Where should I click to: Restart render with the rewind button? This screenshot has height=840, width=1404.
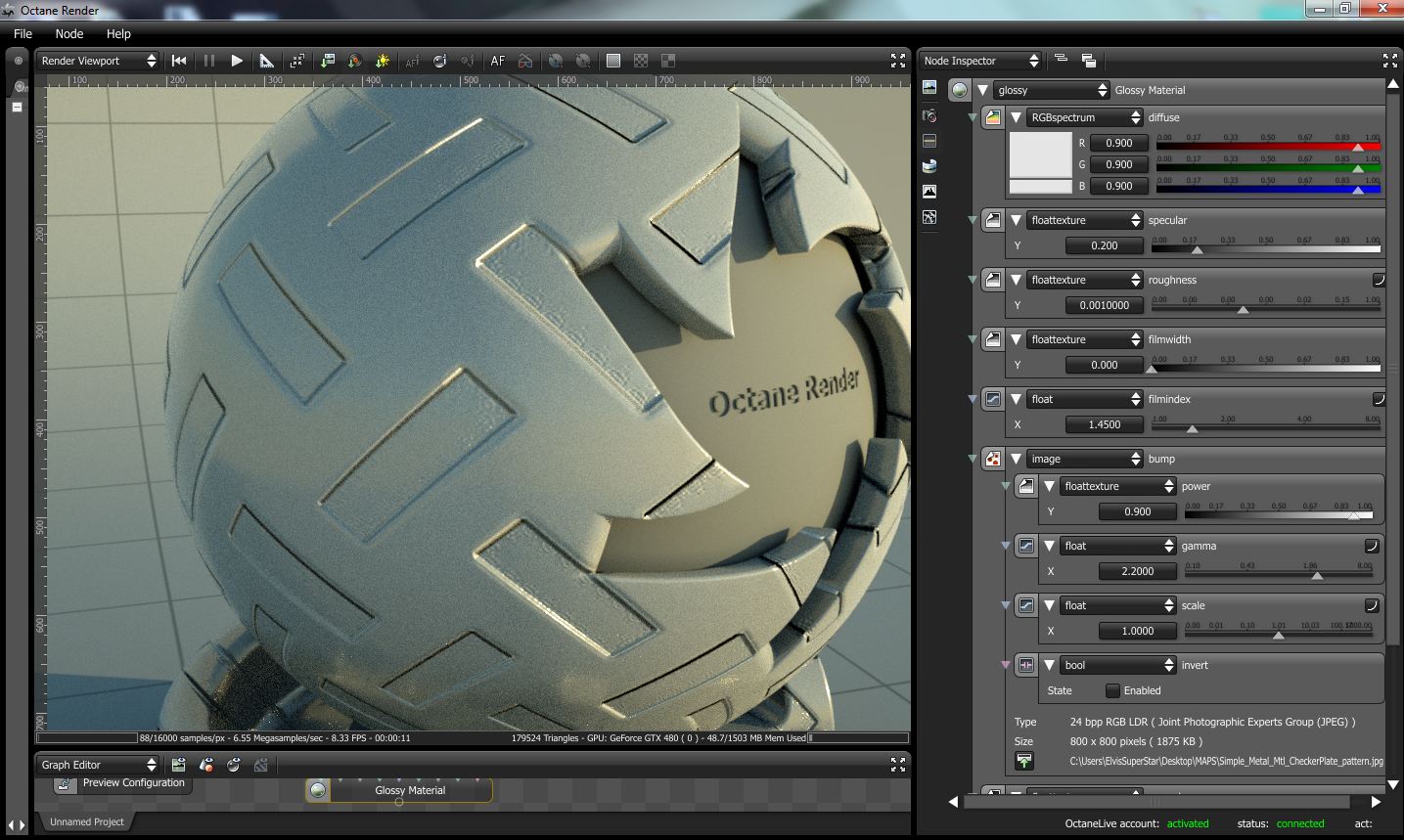click(179, 61)
